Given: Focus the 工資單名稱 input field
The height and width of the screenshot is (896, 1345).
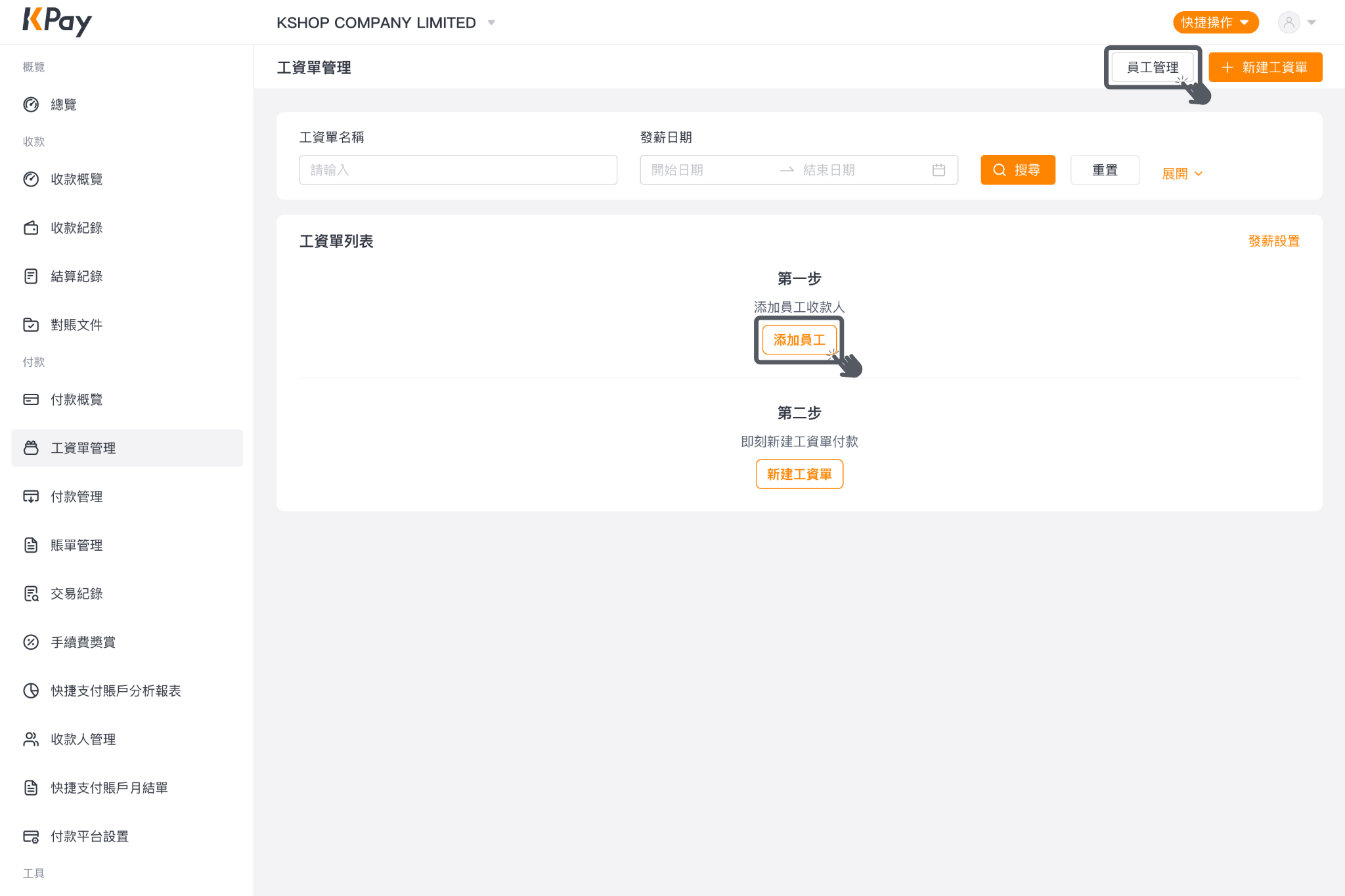Looking at the screenshot, I should click(458, 170).
